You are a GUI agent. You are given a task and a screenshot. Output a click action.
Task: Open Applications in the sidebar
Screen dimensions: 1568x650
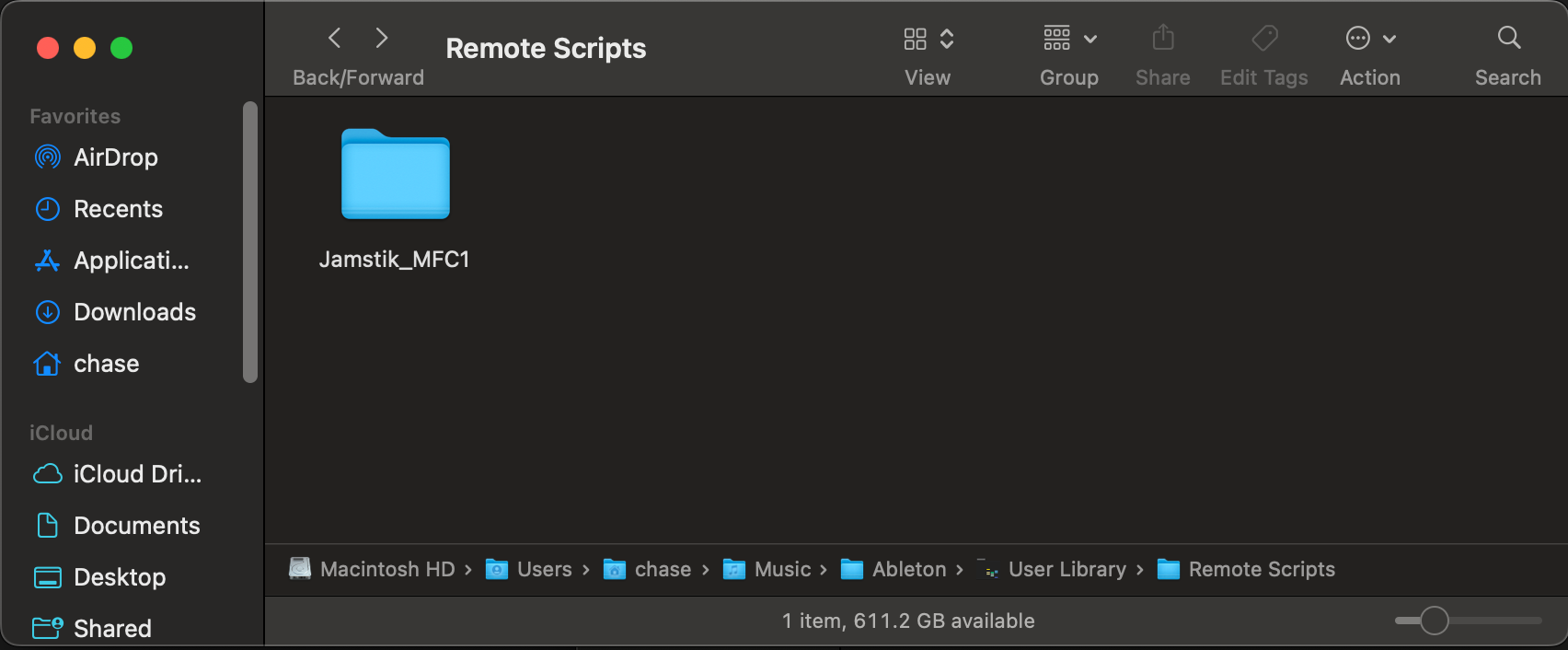coord(132,261)
